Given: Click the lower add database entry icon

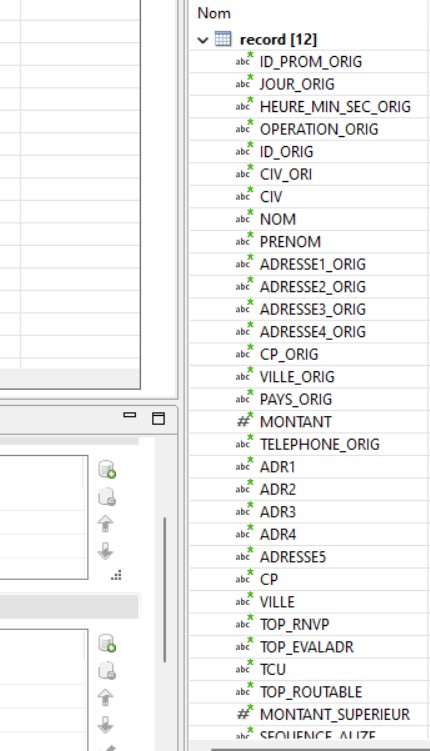Looking at the screenshot, I should [x=107, y=643].
